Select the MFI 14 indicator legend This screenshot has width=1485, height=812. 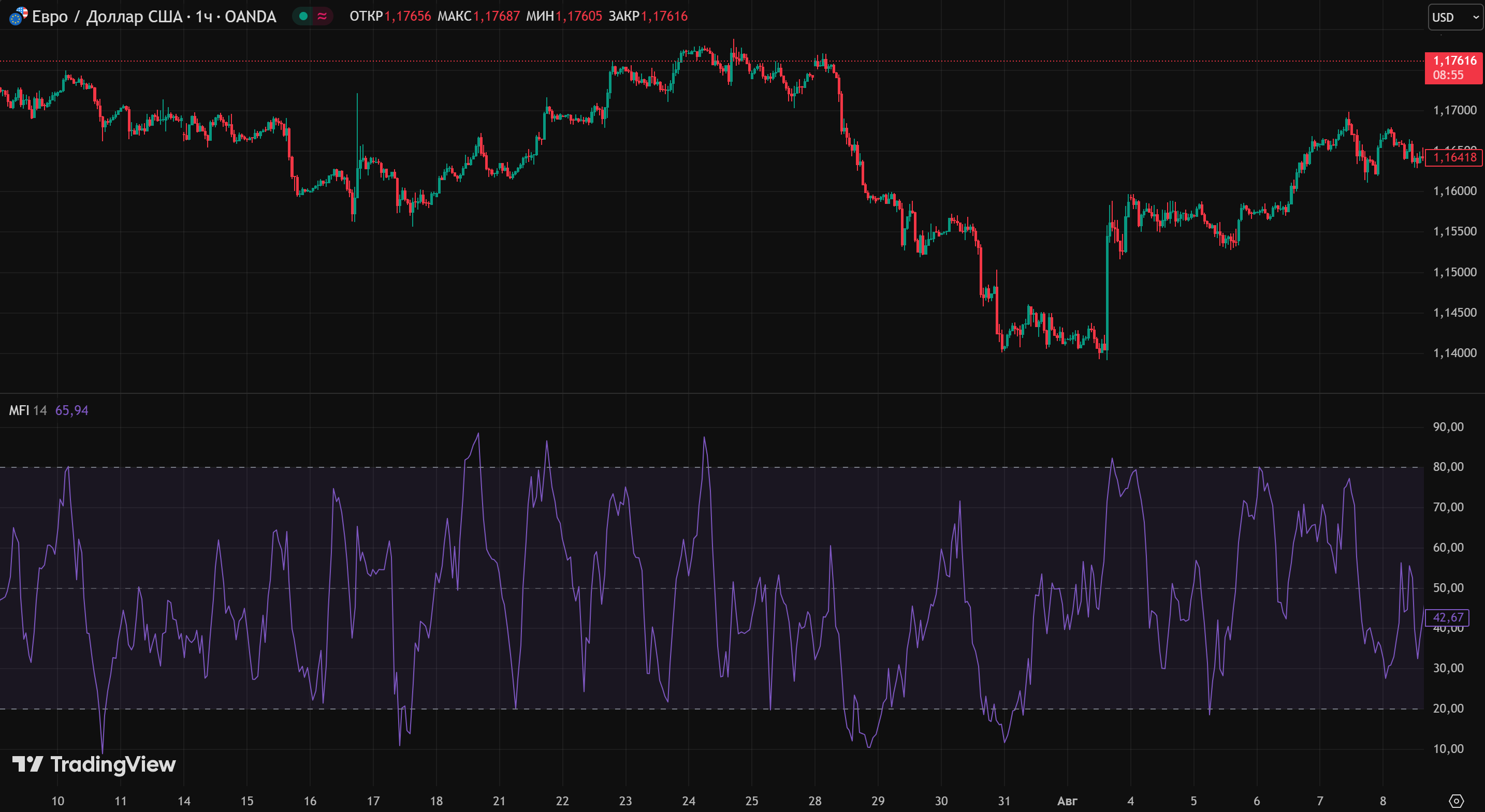(27, 410)
